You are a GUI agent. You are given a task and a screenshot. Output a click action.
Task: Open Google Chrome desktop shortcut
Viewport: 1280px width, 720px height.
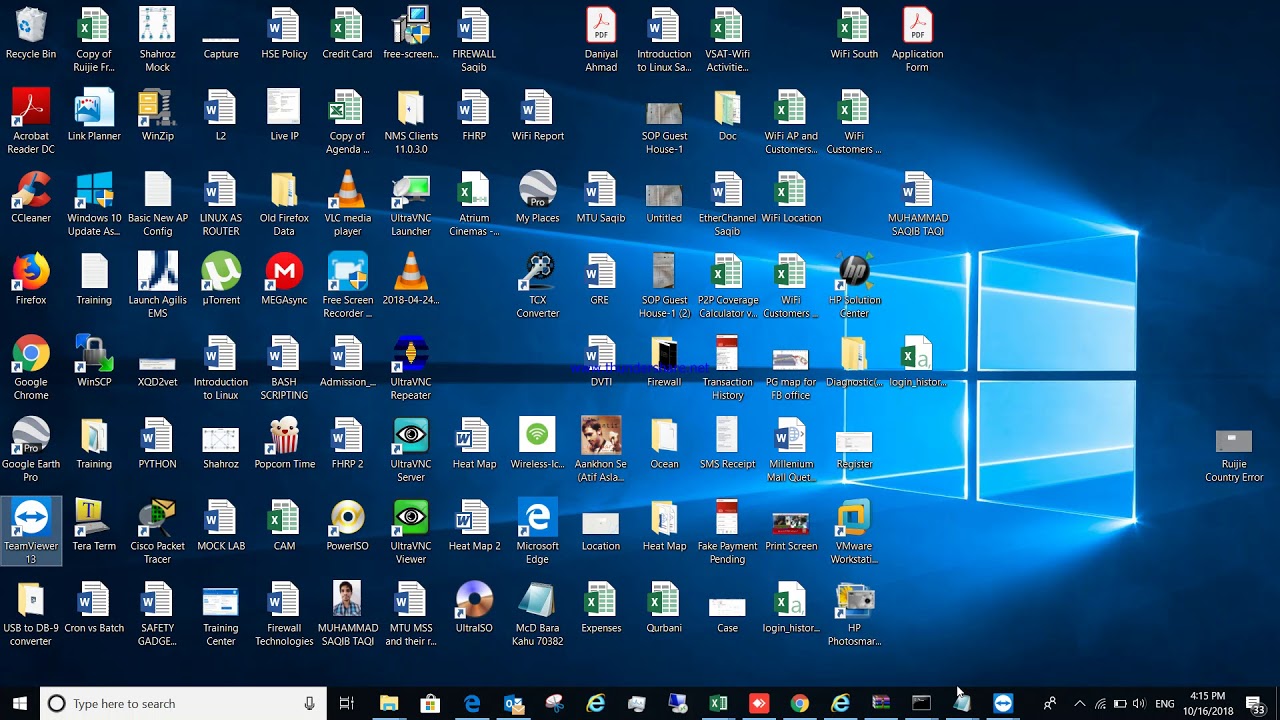(x=31, y=367)
